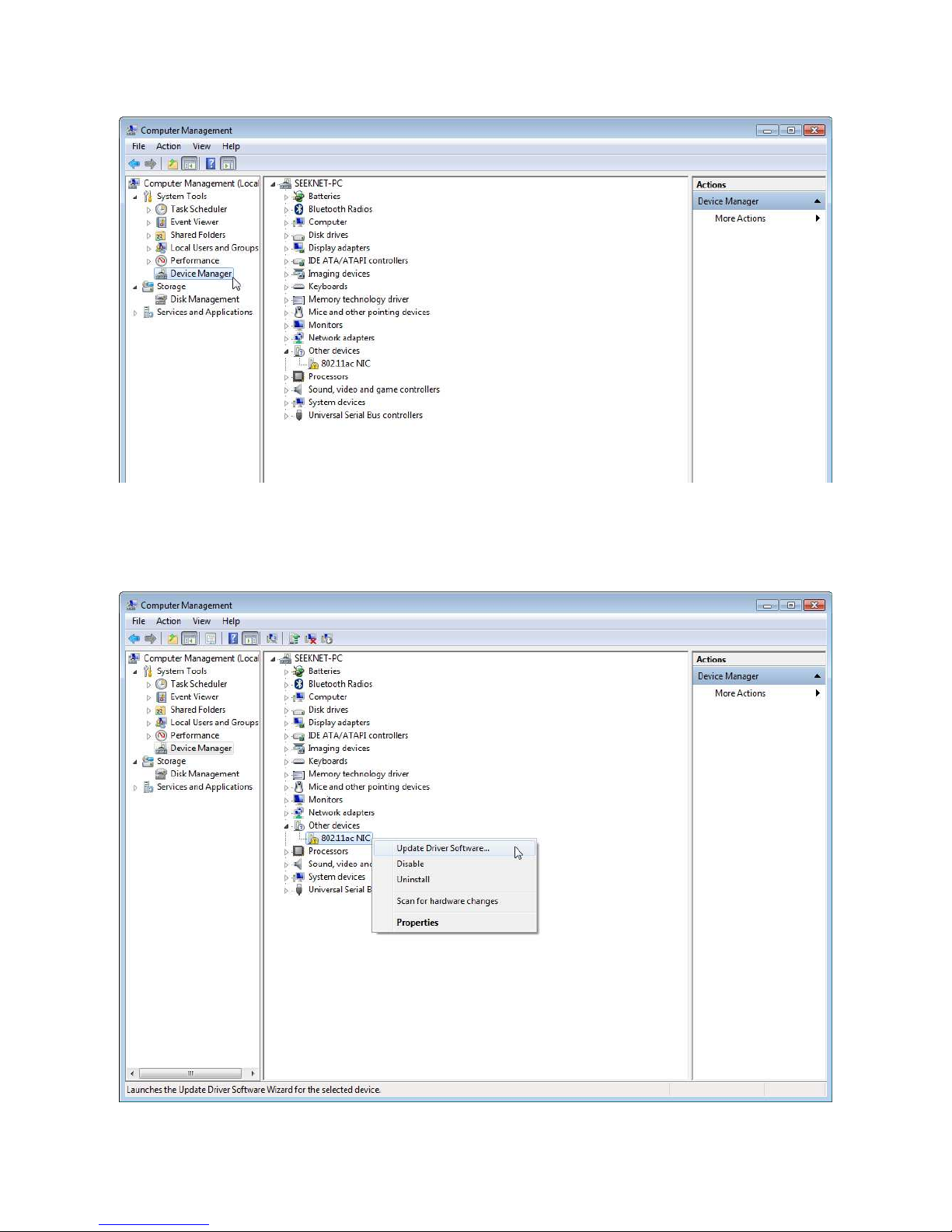The width and height of the screenshot is (952, 1232).
Task: Toggle console tree icon in window with context menu
Action: tap(189, 638)
